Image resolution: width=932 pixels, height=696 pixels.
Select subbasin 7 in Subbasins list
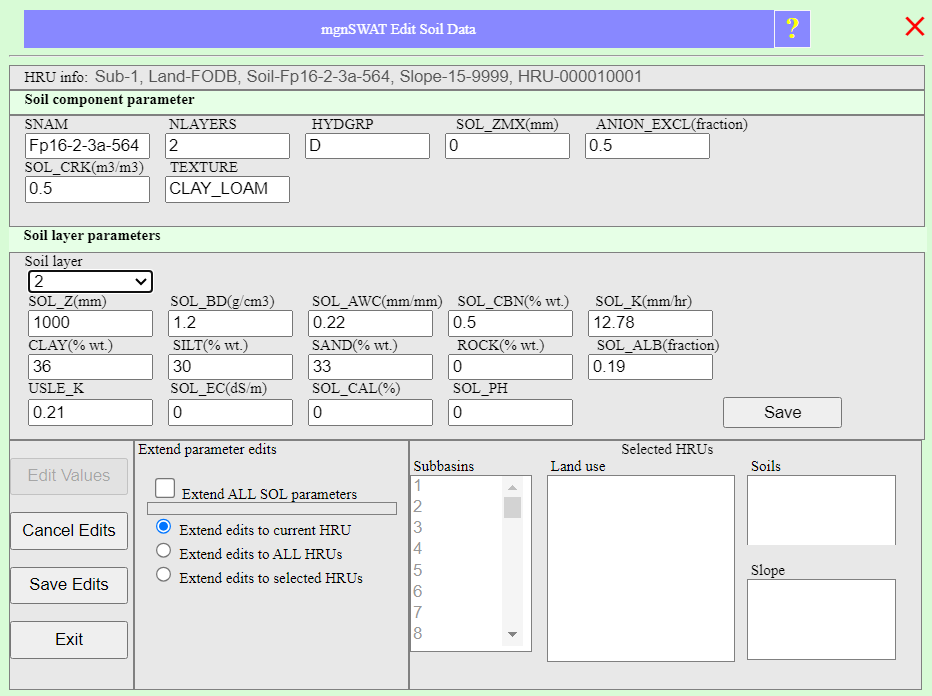click(456, 612)
